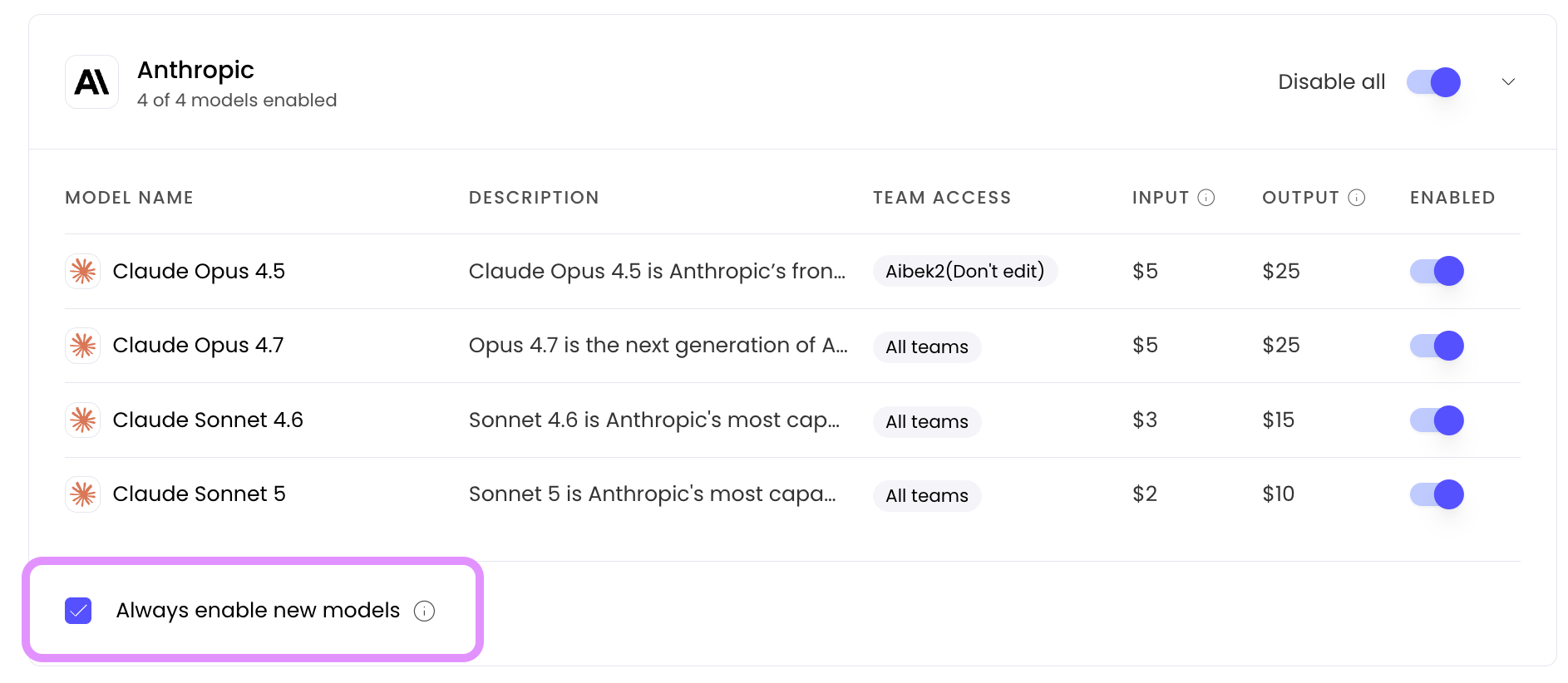Toggle the Disable all switch
The height and width of the screenshot is (683, 1568).
[x=1434, y=82]
